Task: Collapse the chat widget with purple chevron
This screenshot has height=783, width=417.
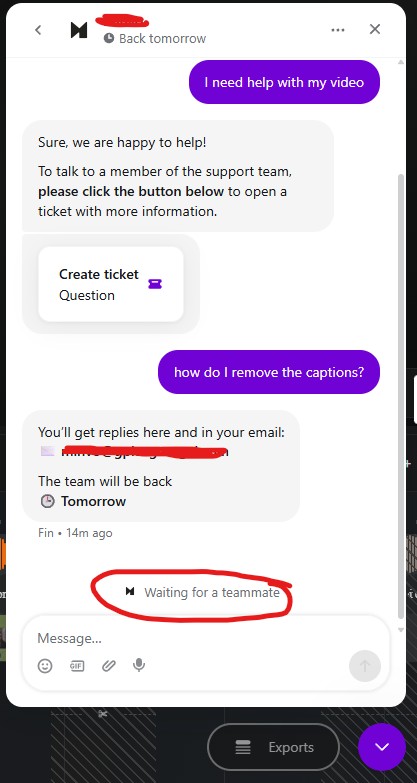Action: pyautogui.click(x=382, y=747)
